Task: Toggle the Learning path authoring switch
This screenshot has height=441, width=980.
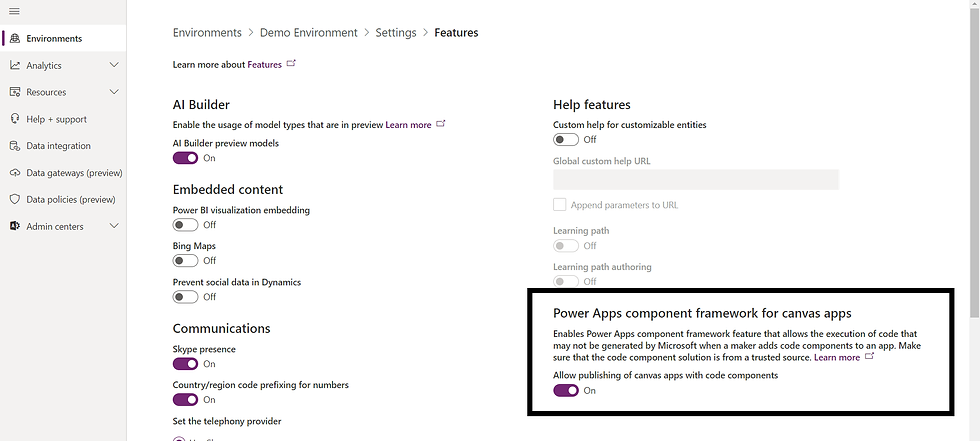Action: pos(566,281)
